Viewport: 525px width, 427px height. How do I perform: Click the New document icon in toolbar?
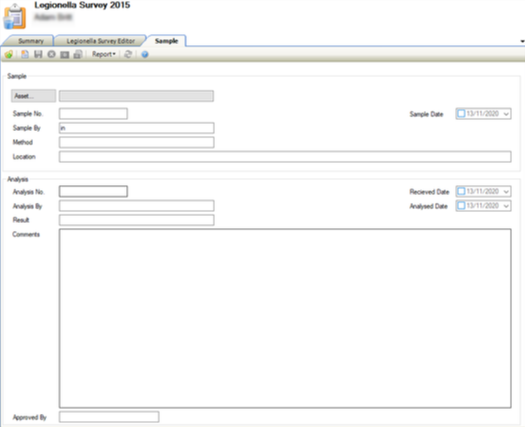25,54
